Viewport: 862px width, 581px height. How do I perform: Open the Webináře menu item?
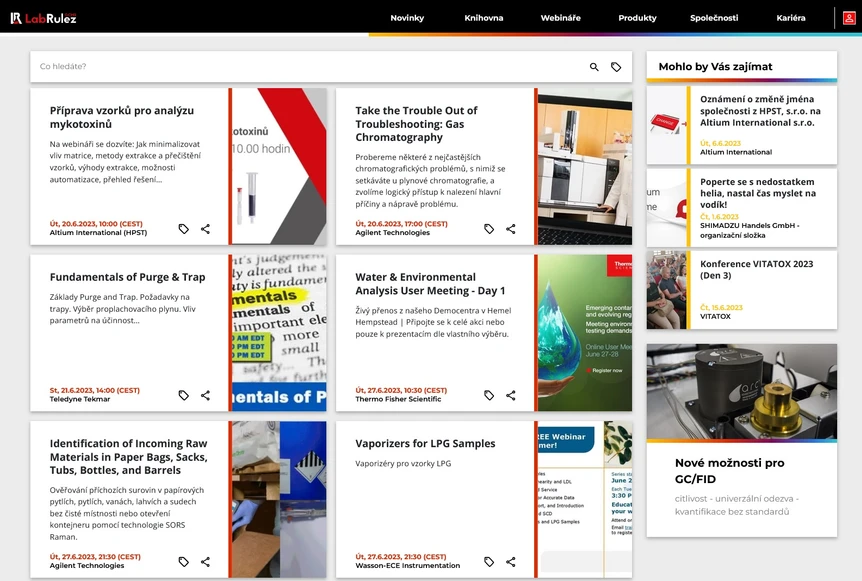[560, 17]
